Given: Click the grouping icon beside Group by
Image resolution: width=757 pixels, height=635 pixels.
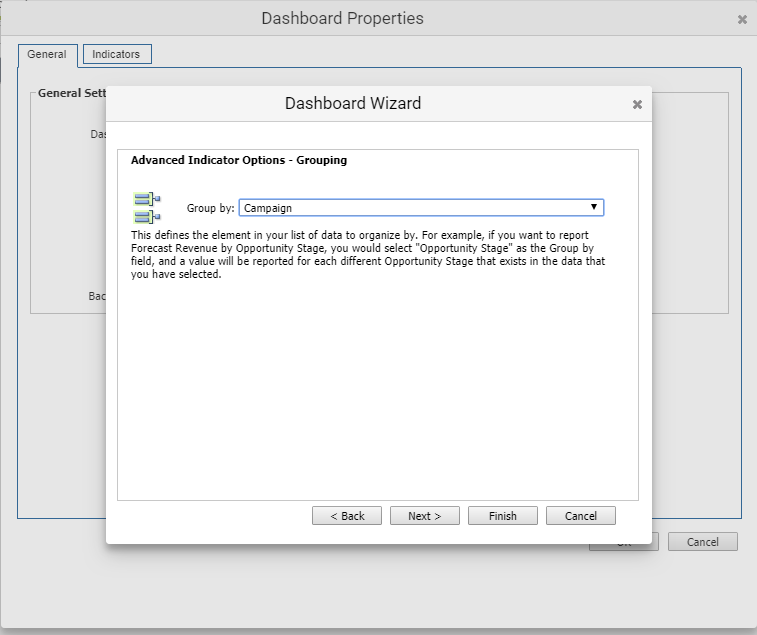Looking at the screenshot, I should (x=146, y=208).
